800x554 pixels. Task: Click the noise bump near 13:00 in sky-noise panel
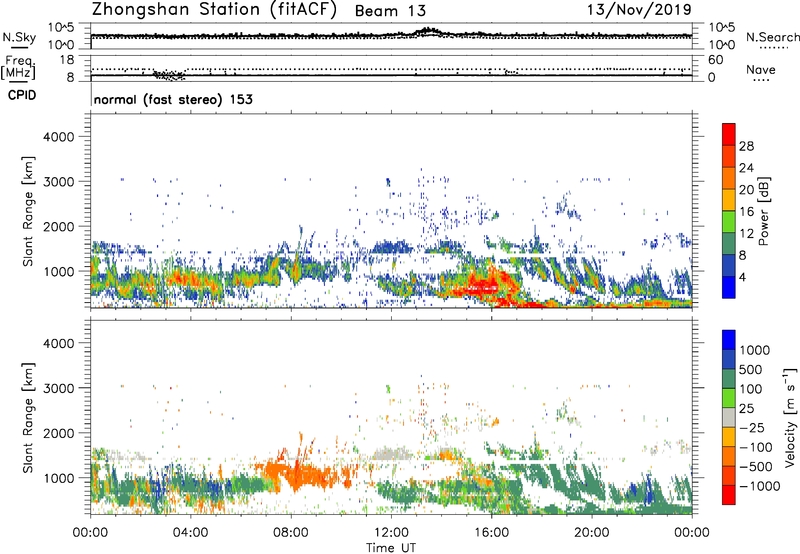[x=428, y=32]
